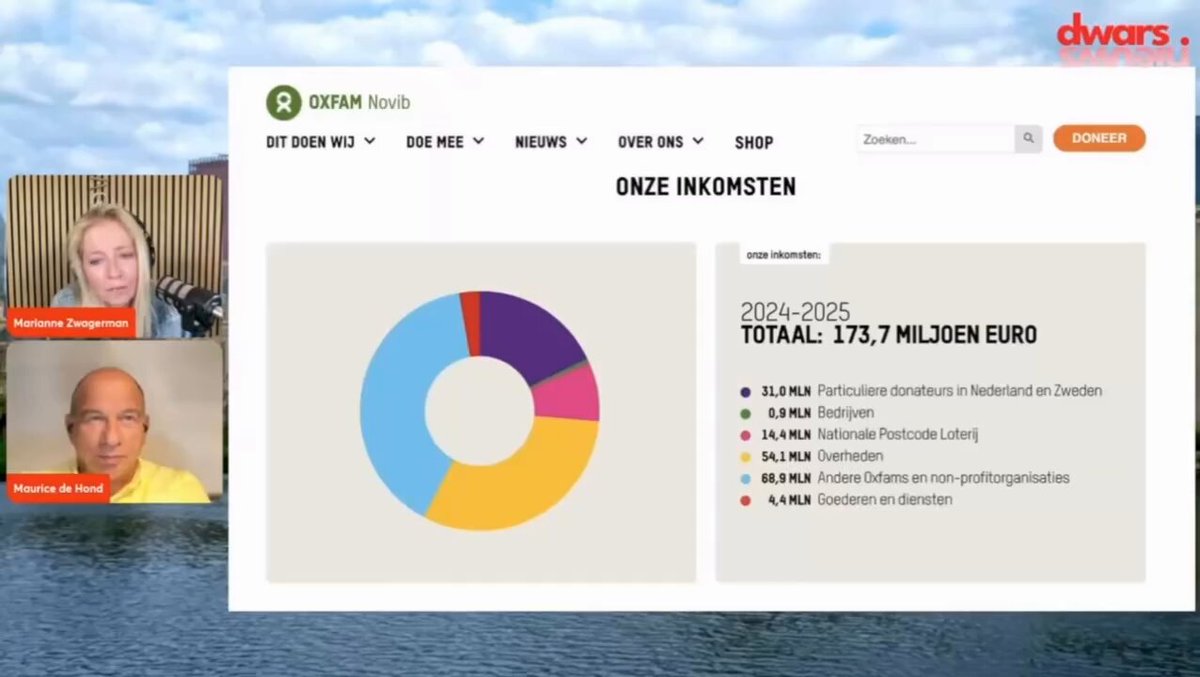Click 'Andere Oxfams en non-profitorganisaties' label
This screenshot has height=677, width=1200.
pyautogui.click(x=943, y=478)
